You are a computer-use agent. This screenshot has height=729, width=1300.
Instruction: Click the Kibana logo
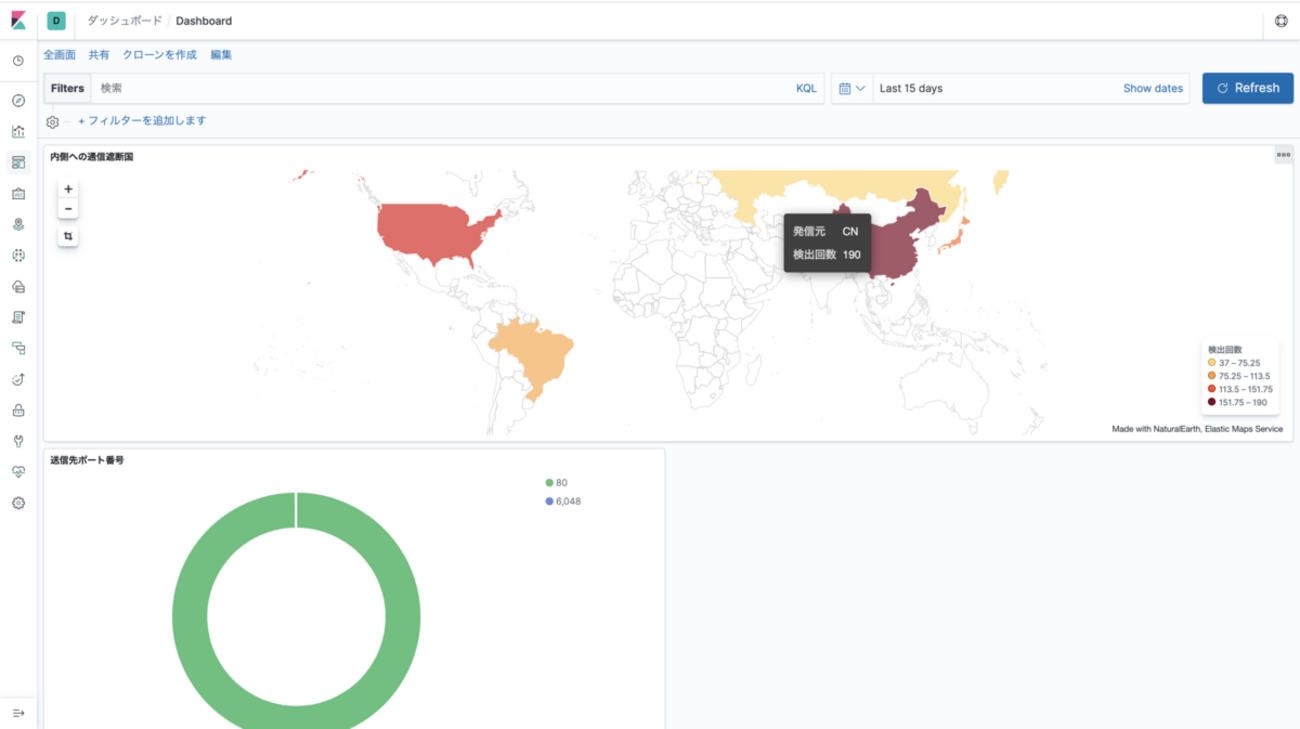coord(18,21)
